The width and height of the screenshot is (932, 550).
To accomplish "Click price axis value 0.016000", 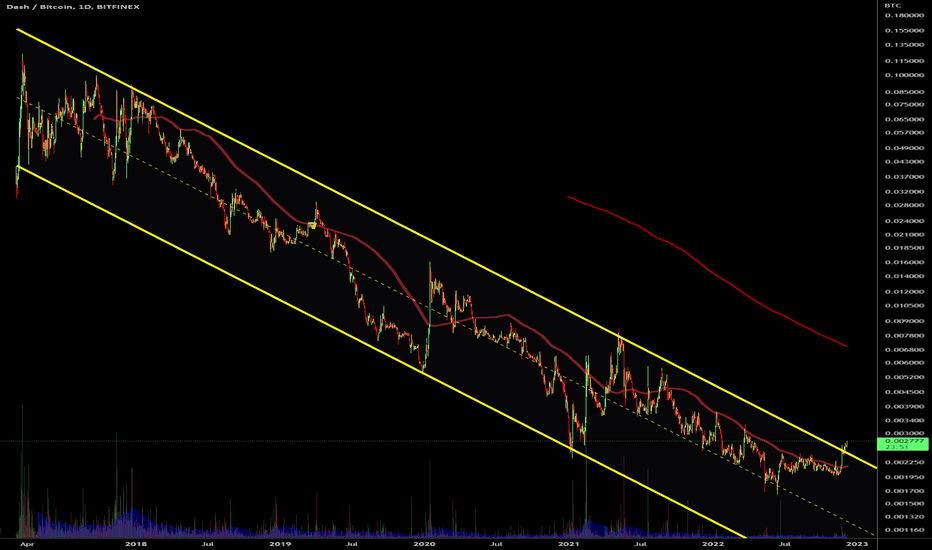I will pos(904,262).
